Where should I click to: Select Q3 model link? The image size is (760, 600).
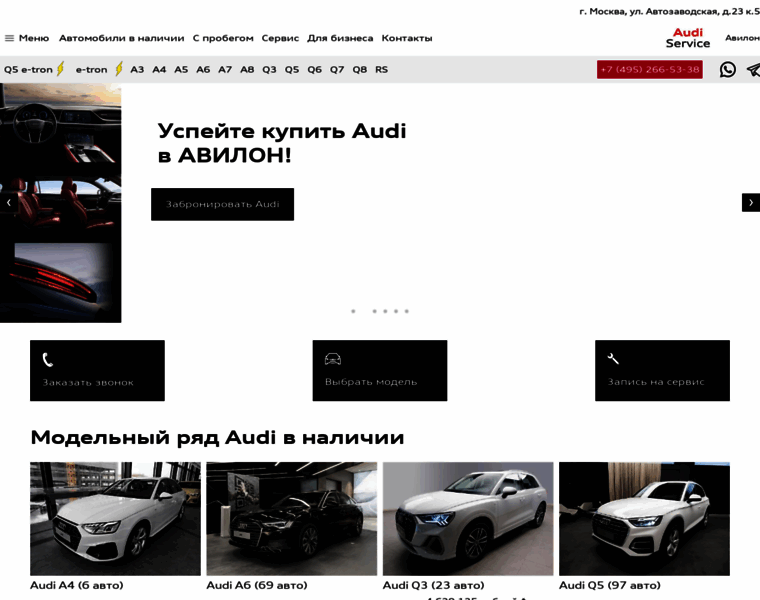[x=269, y=69]
